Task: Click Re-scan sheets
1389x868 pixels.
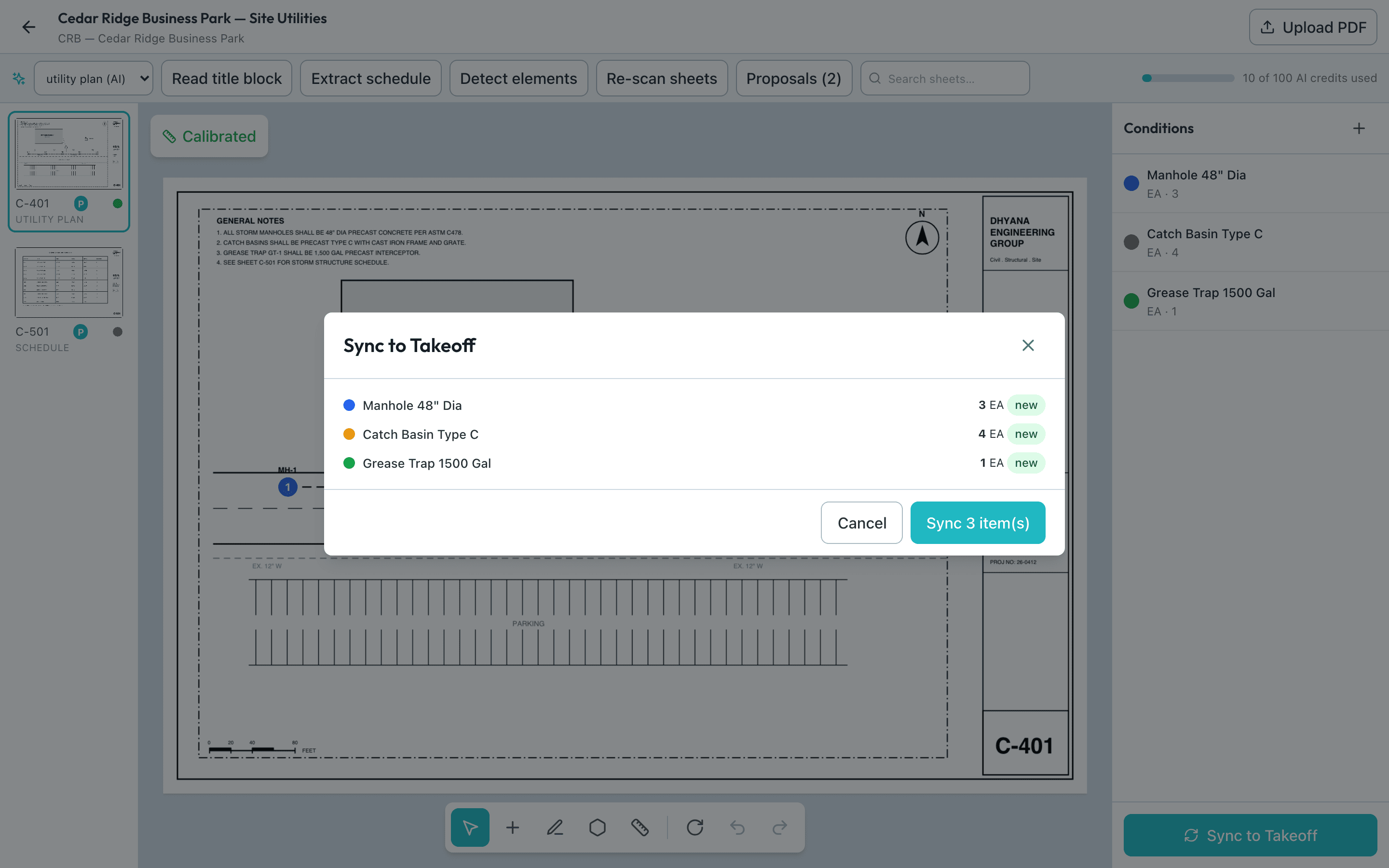Action: click(661, 79)
